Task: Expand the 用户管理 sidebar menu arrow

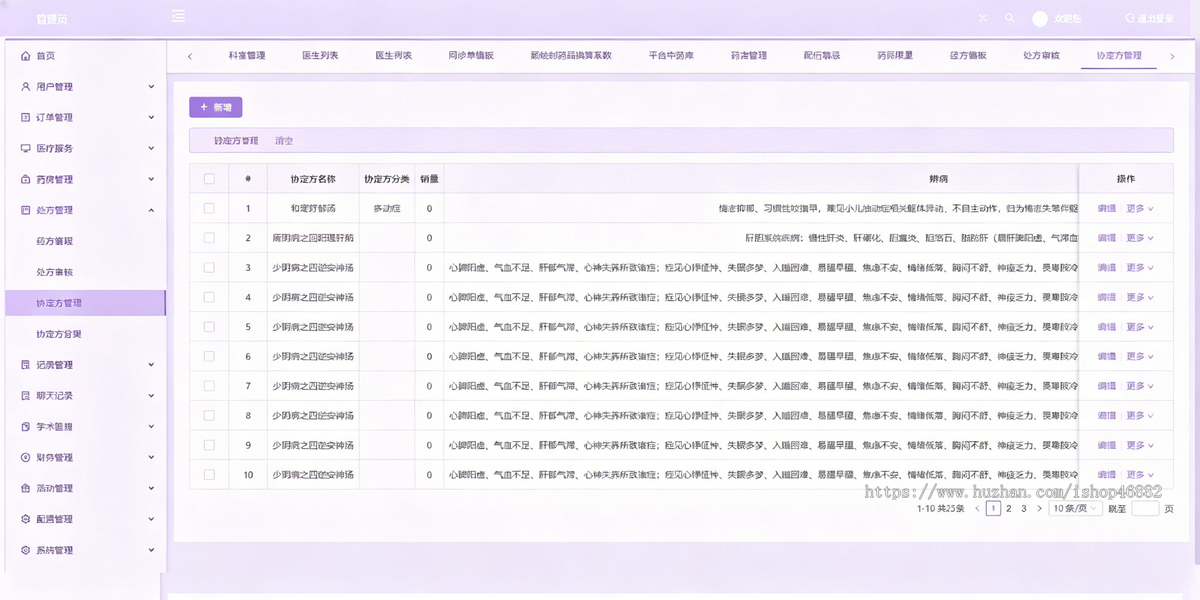Action: pyautogui.click(x=151, y=87)
